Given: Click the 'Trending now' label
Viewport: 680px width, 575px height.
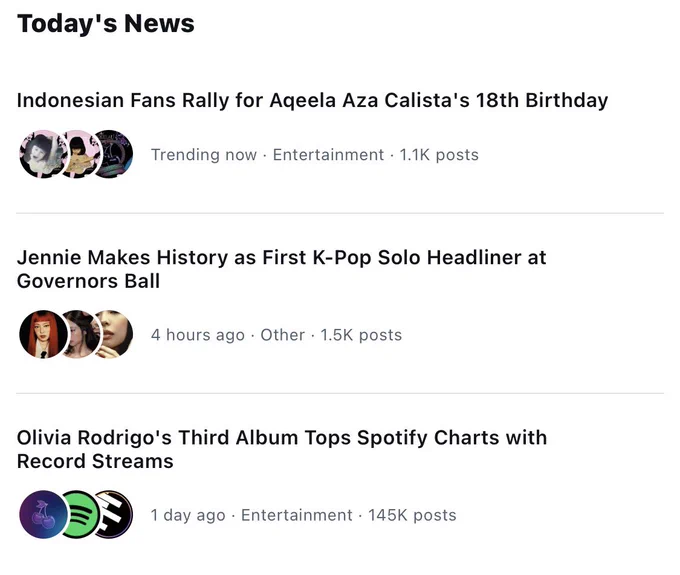Looking at the screenshot, I should click(x=204, y=155).
